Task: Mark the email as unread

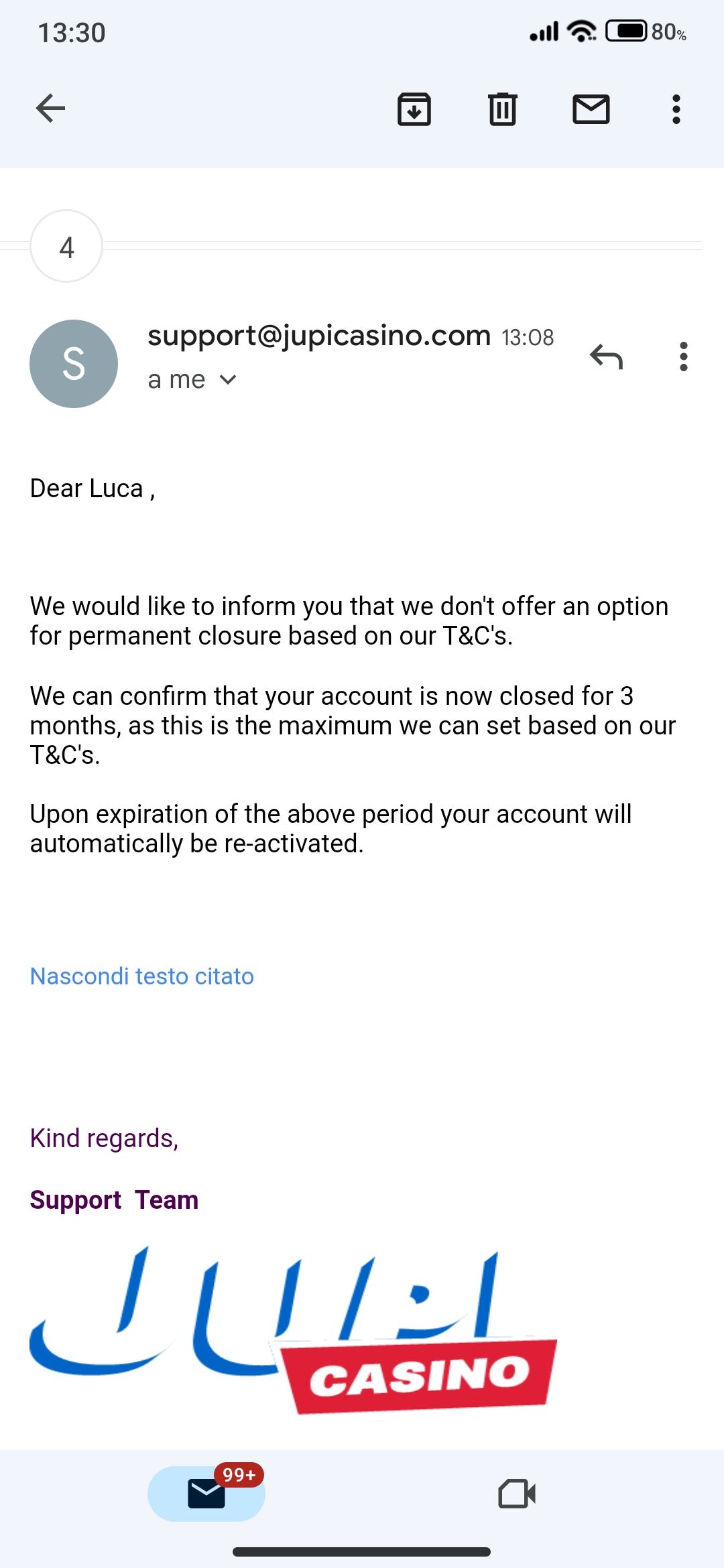Action: (591, 109)
